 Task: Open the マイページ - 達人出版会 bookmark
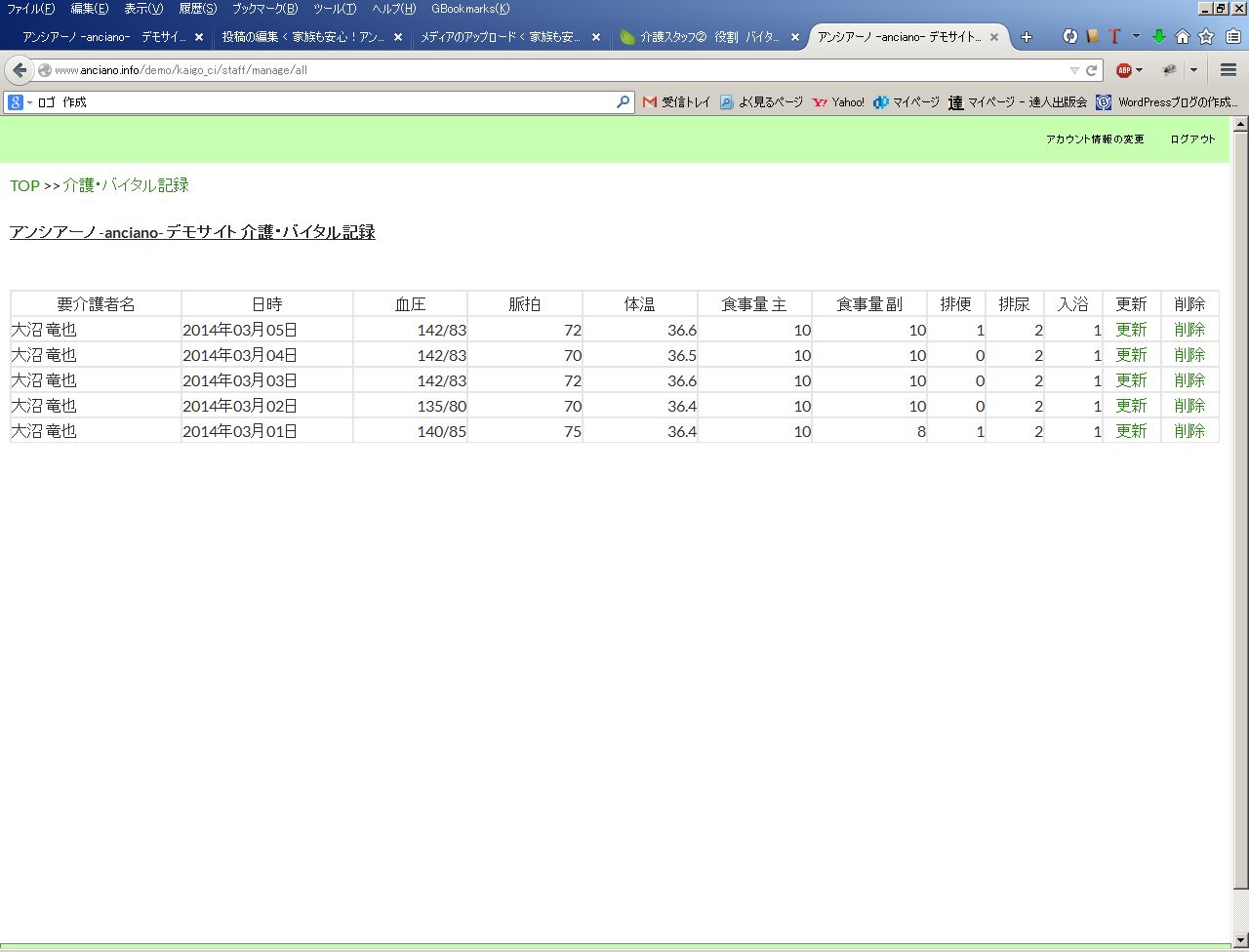click(x=1018, y=102)
